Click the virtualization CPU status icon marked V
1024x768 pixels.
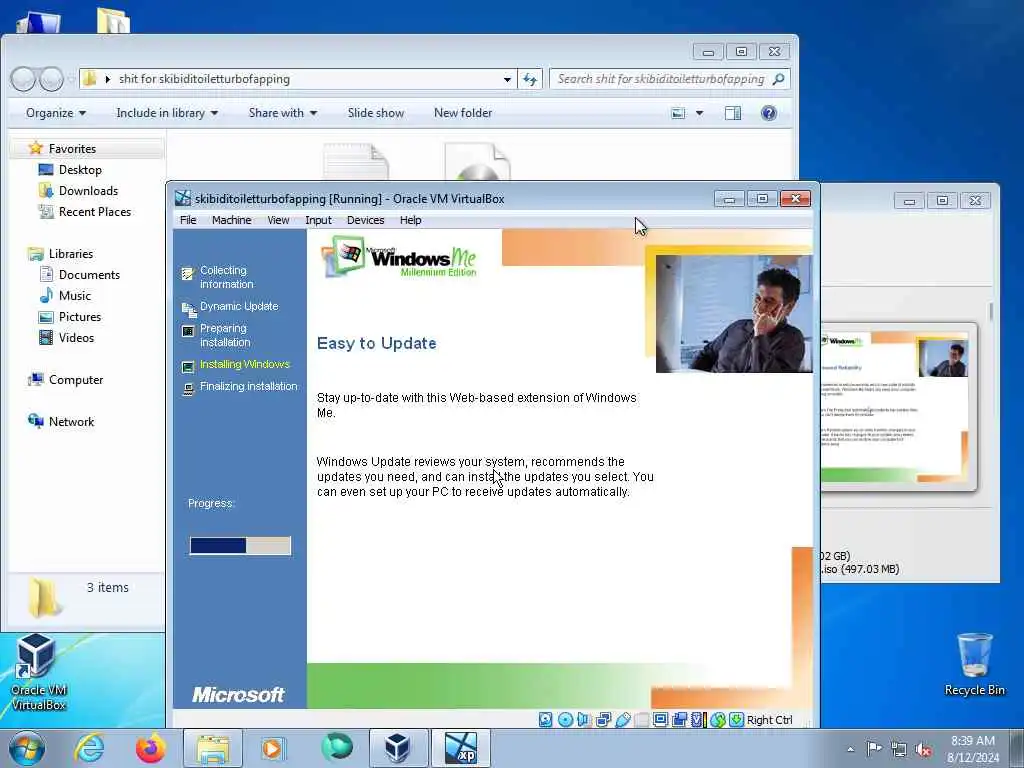(697, 720)
